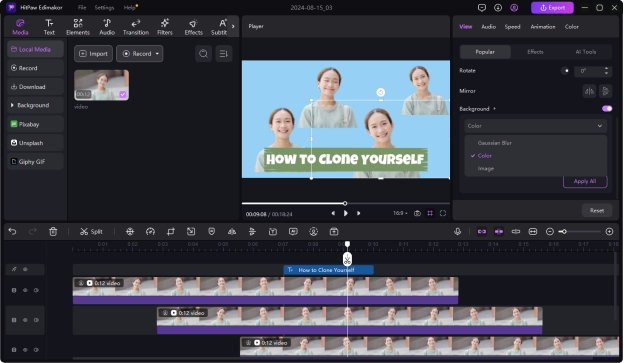Click the Import button

click(93, 53)
